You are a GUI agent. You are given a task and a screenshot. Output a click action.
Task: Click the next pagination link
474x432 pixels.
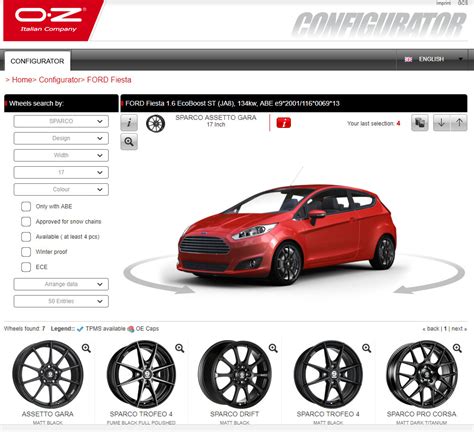[x=459, y=329]
